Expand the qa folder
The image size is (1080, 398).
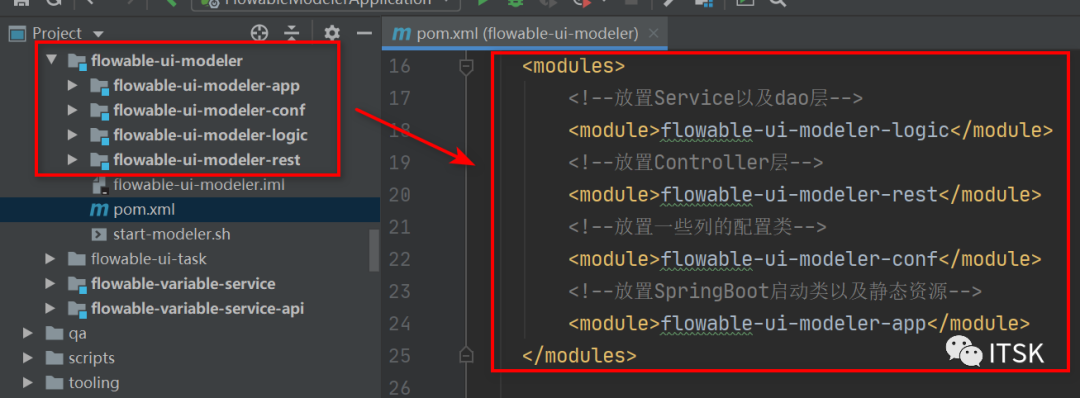[x=28, y=333]
